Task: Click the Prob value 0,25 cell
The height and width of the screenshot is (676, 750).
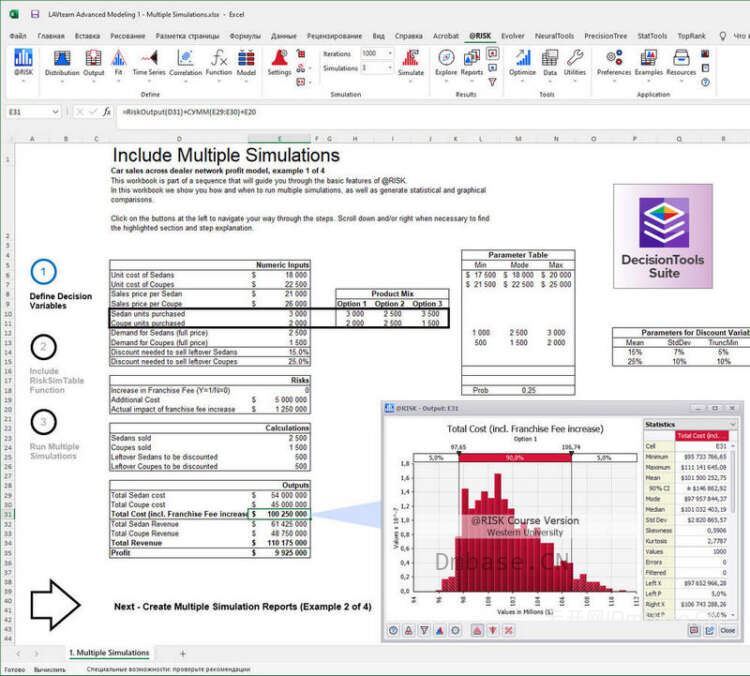Action: (x=528, y=390)
